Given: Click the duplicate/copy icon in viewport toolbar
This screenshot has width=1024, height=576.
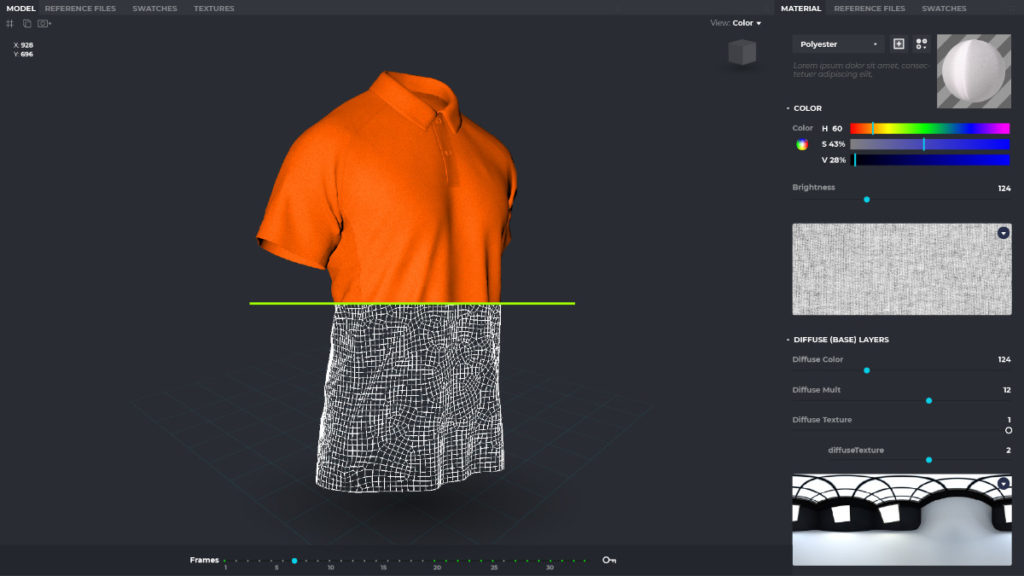Looking at the screenshot, I should point(27,23).
